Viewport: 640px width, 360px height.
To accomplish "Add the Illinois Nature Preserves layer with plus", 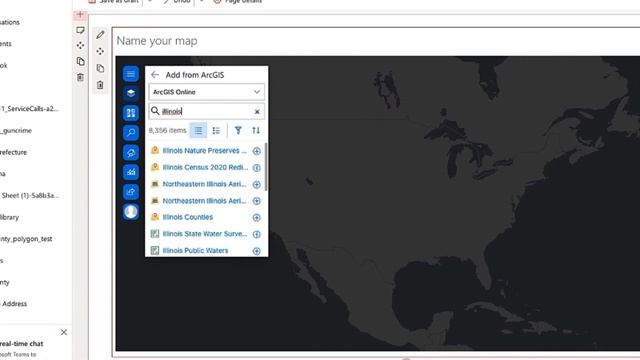I will click(257, 151).
